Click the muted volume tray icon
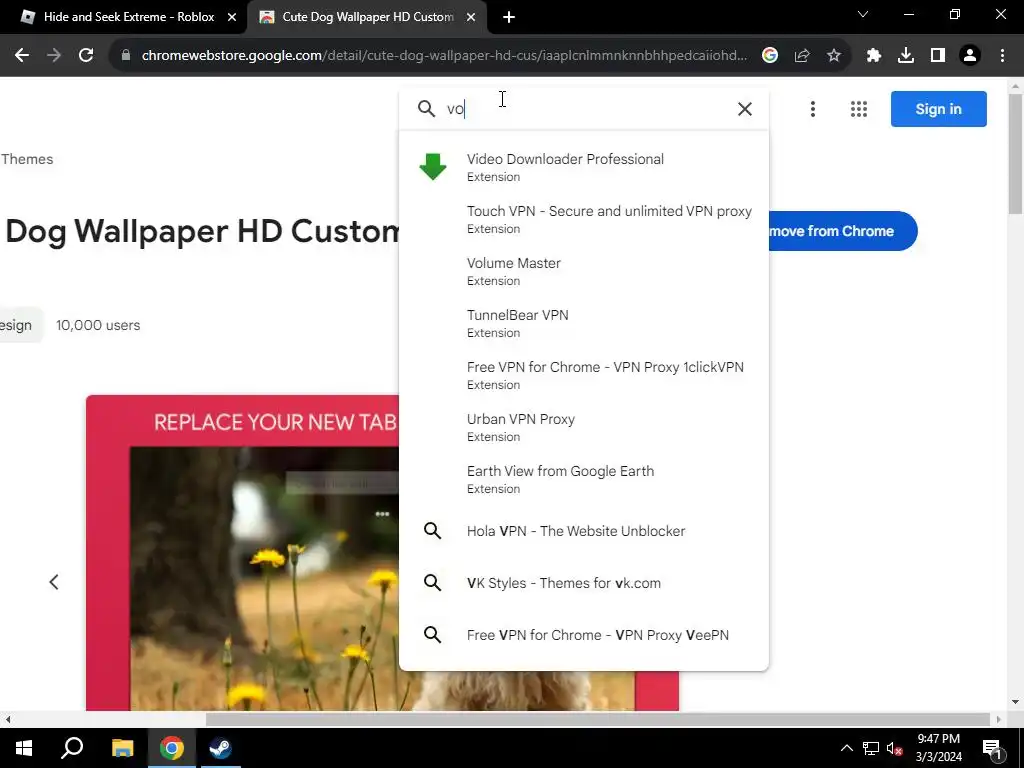This screenshot has width=1024, height=768. point(895,748)
